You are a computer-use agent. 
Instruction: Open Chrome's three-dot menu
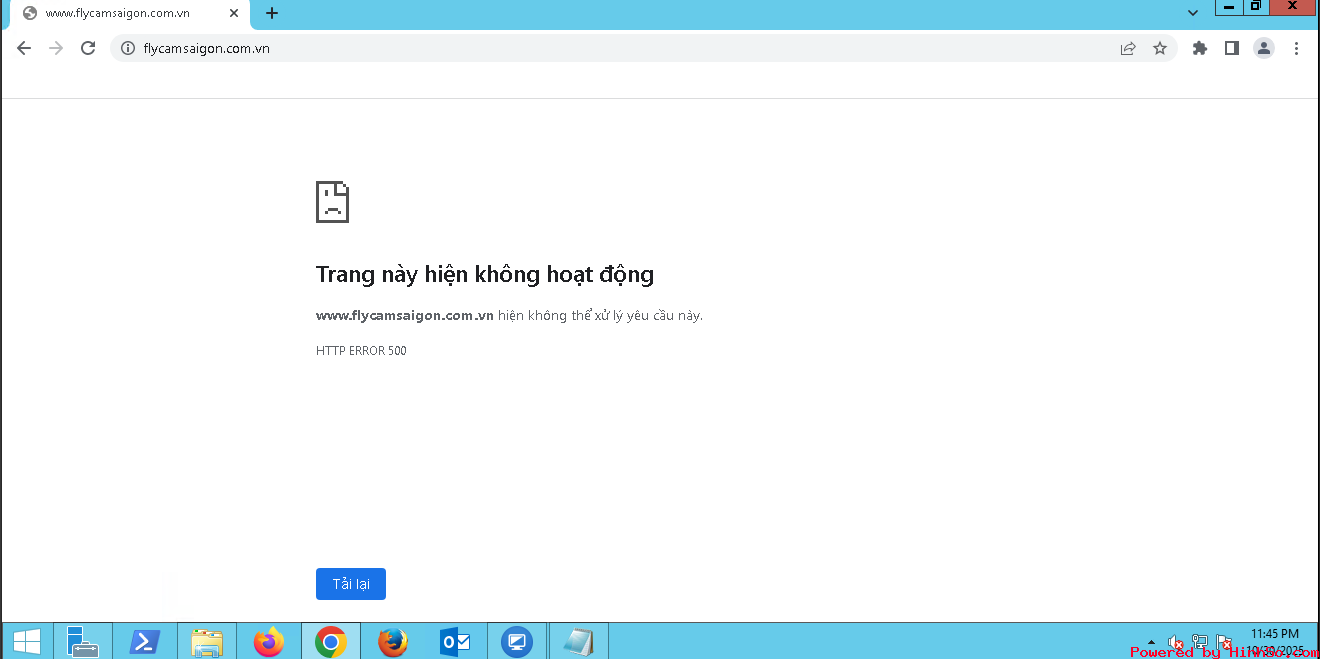[x=1296, y=48]
